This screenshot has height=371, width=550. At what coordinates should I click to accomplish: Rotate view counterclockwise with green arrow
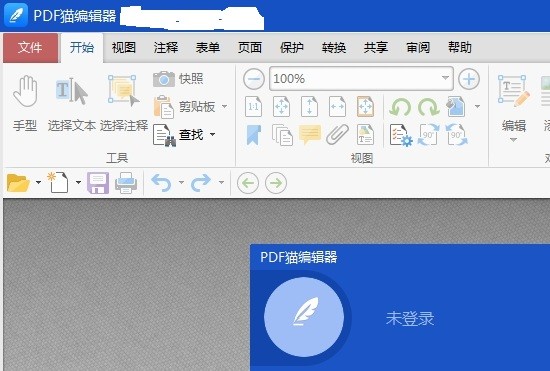click(x=400, y=107)
